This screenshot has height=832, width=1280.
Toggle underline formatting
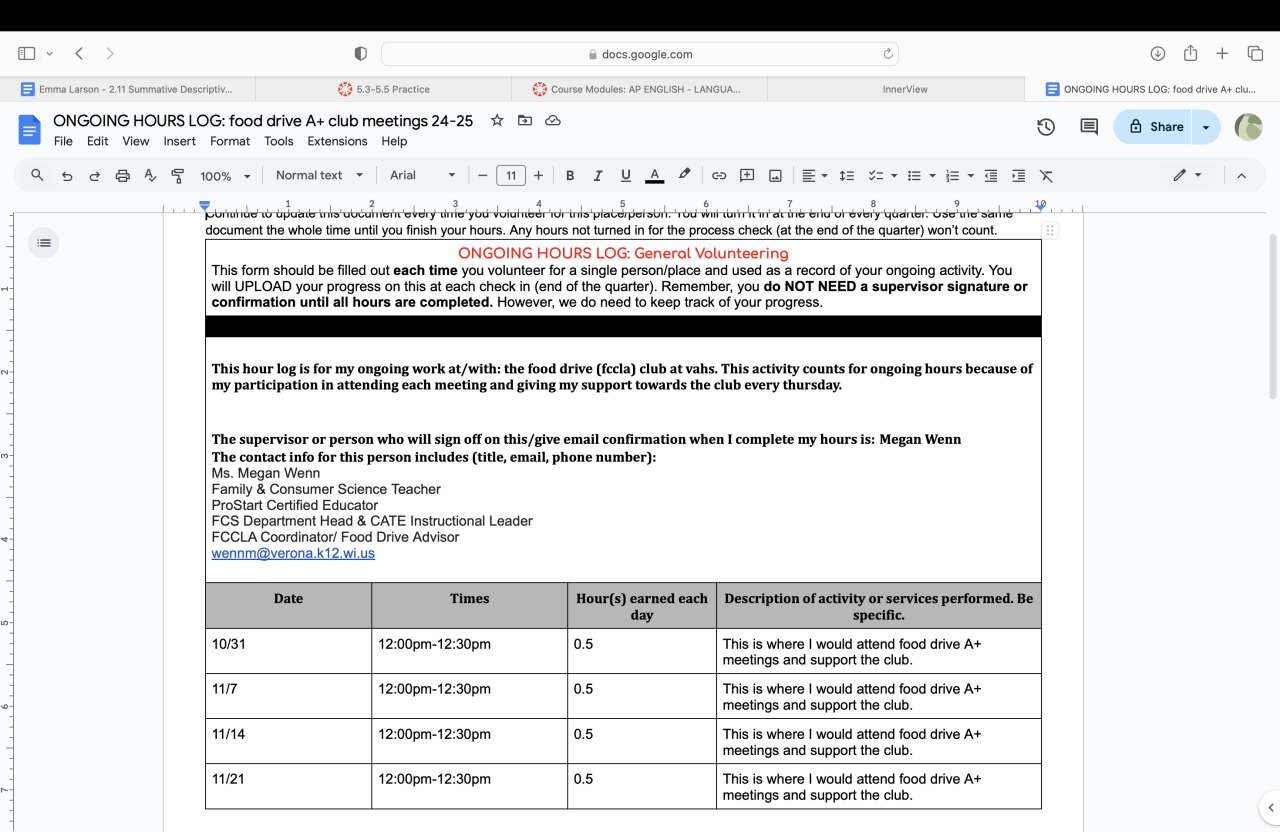point(626,176)
